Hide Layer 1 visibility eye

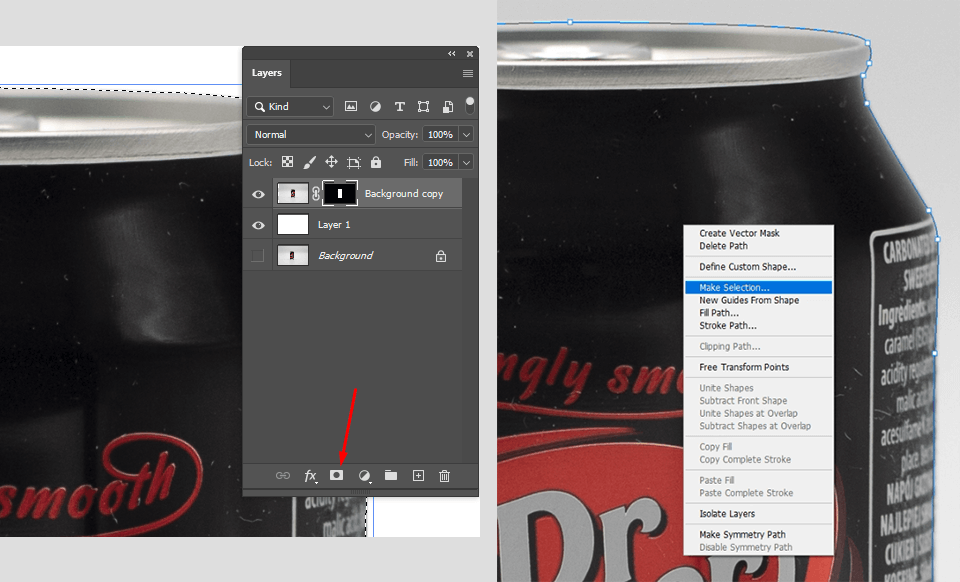[x=258, y=225]
